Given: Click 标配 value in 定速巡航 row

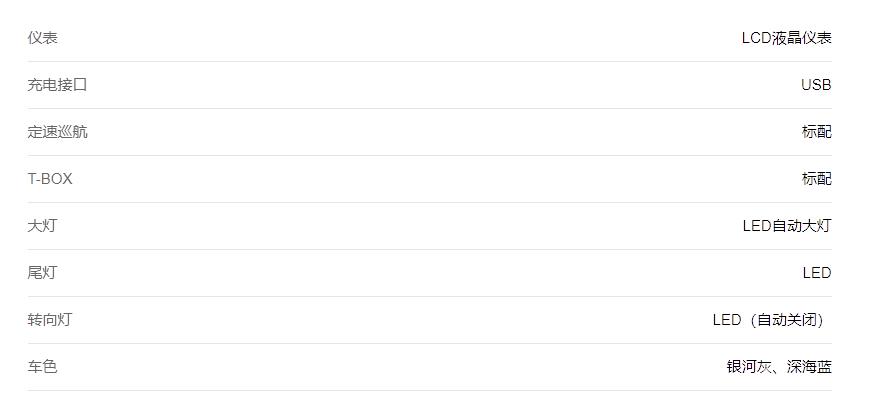Looking at the screenshot, I should [816, 132].
